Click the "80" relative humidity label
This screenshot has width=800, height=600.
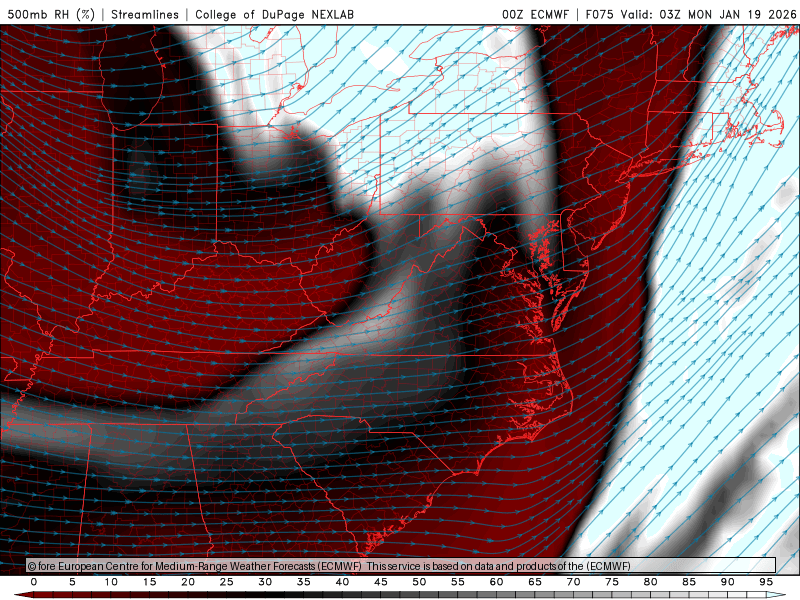pyautogui.click(x=651, y=582)
